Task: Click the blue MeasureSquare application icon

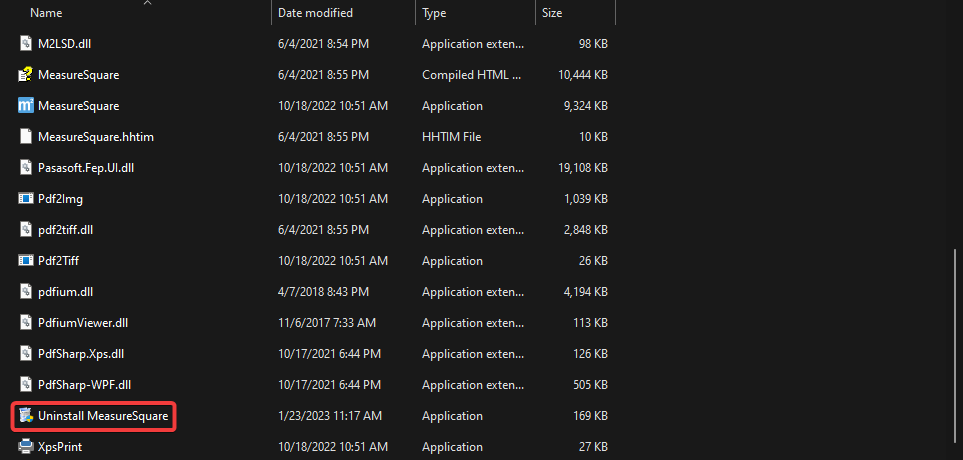Action: coord(27,106)
